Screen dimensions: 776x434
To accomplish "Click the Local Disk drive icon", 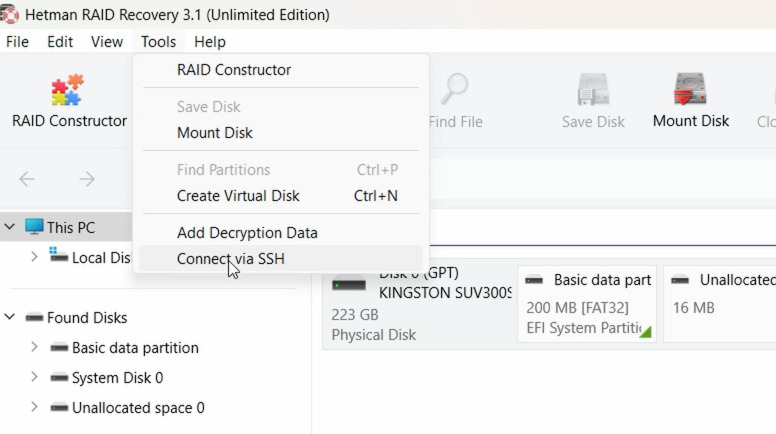I will pyautogui.click(x=58, y=255).
